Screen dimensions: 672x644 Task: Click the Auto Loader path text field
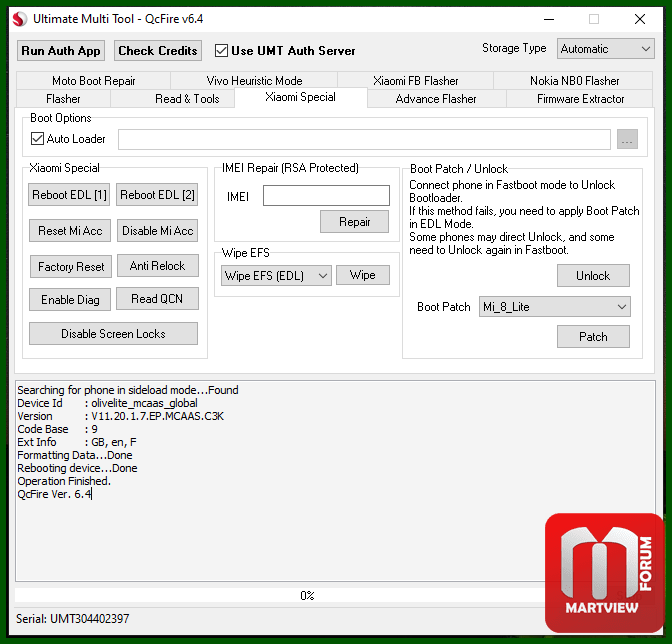364,140
